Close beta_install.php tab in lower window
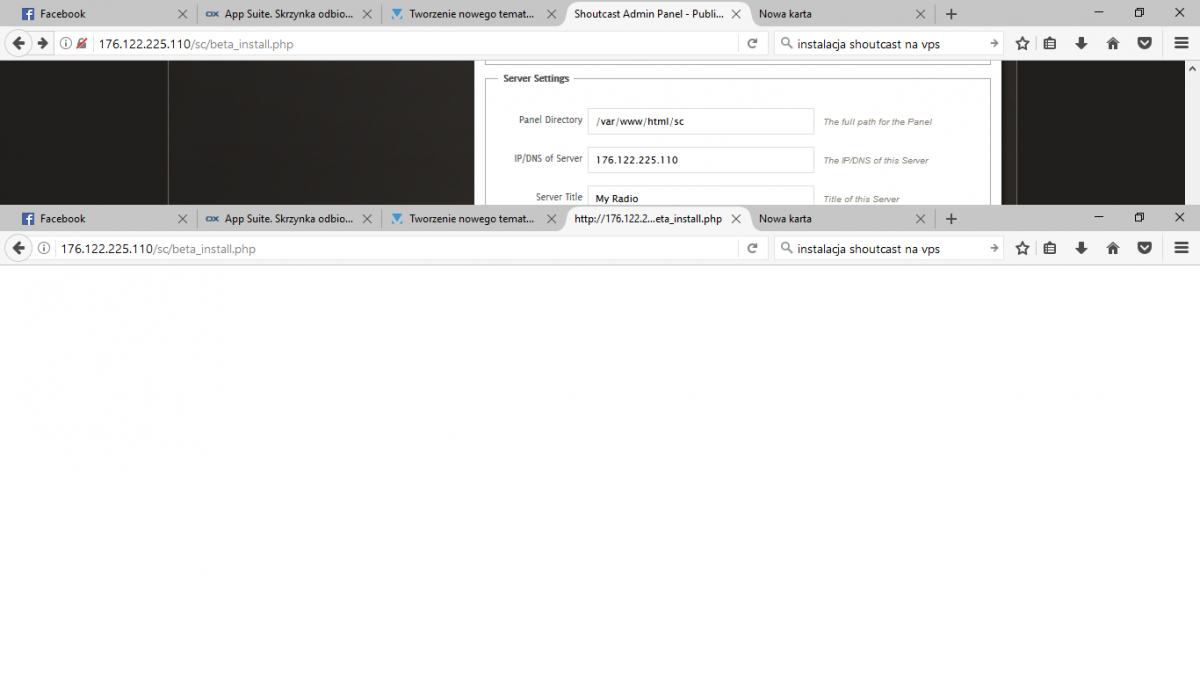The height and width of the screenshot is (675, 1200). 736,218
